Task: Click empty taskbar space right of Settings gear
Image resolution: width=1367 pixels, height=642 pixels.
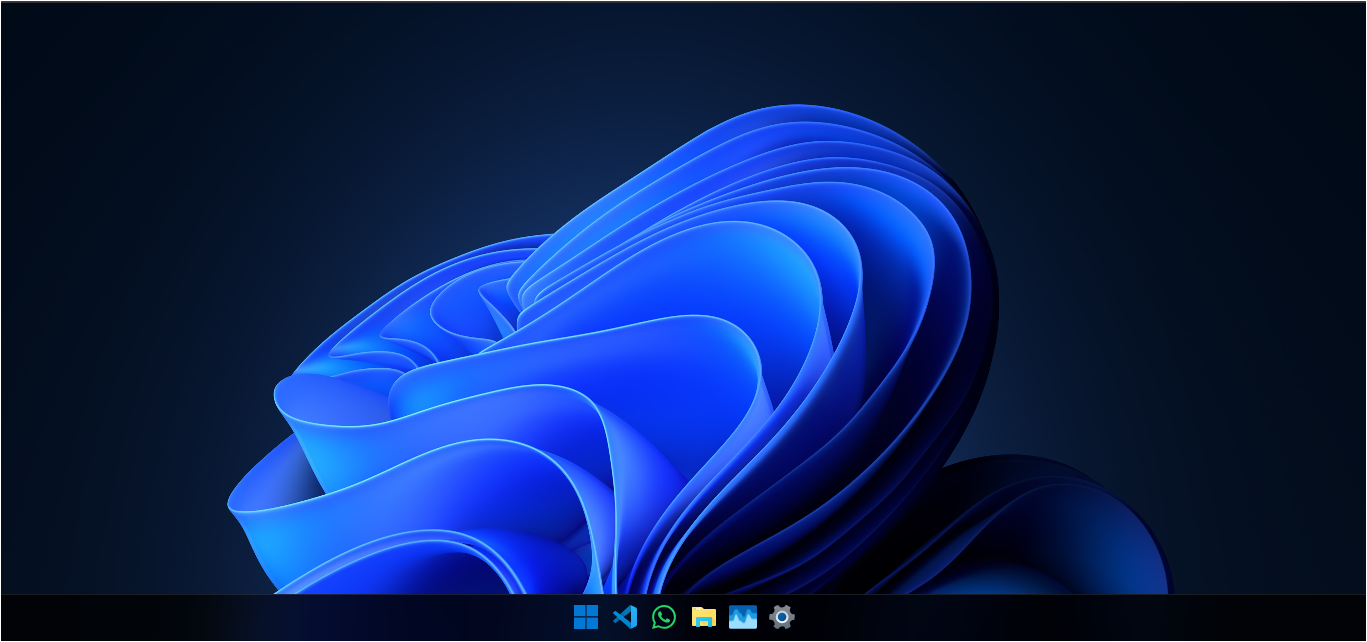Action: pyautogui.click(x=1050, y=618)
